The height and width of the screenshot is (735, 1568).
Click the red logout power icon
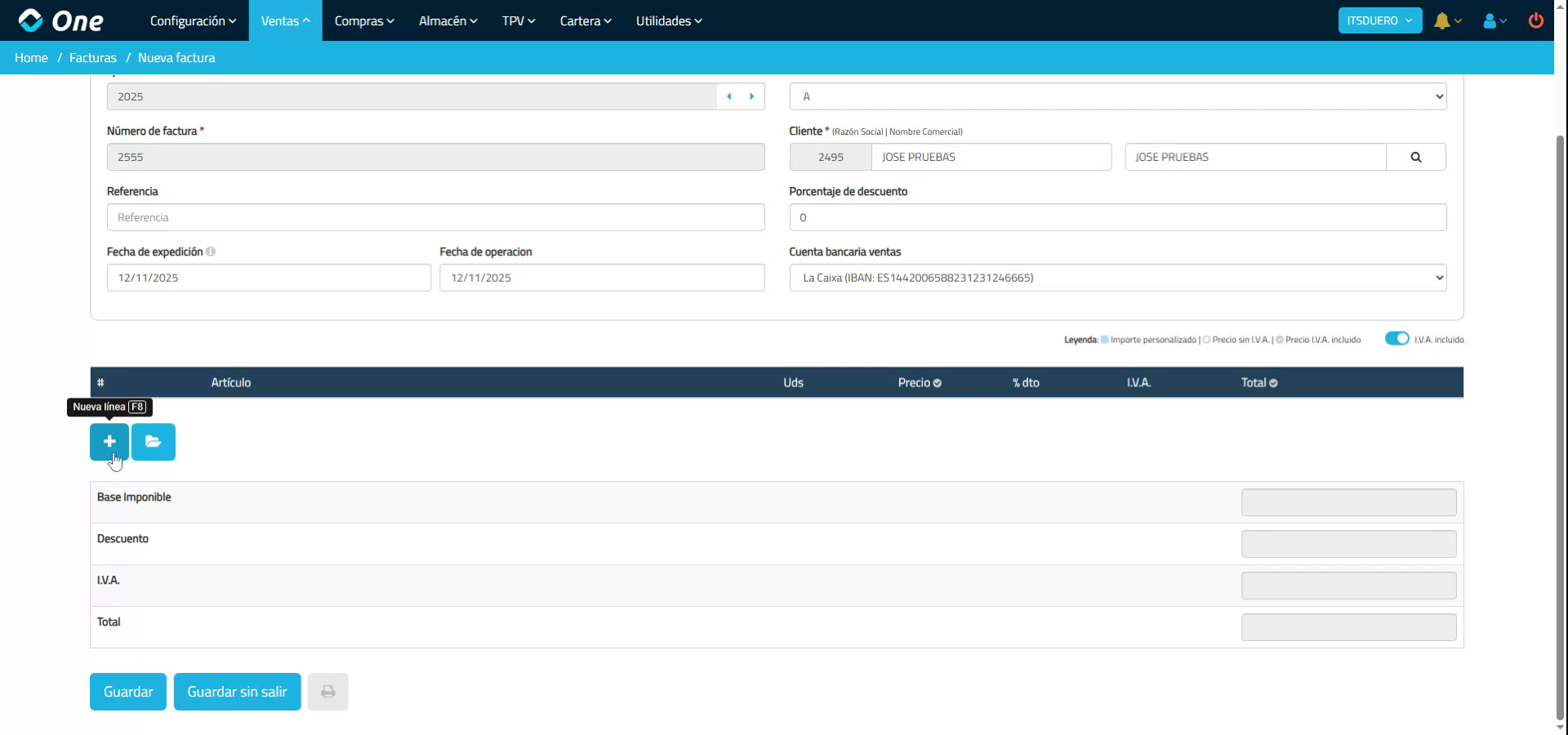tap(1536, 20)
